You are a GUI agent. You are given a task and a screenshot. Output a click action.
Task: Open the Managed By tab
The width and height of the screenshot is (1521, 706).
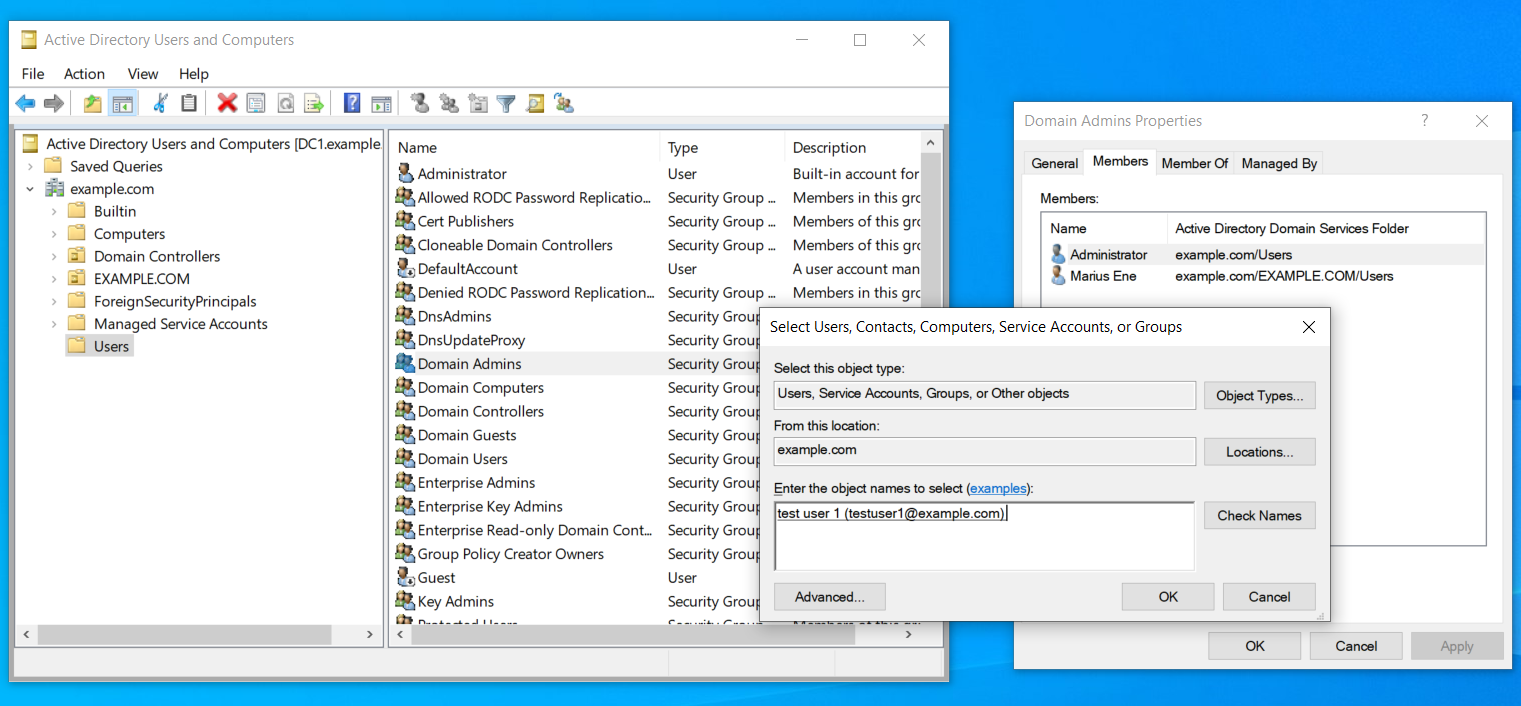[1279, 163]
